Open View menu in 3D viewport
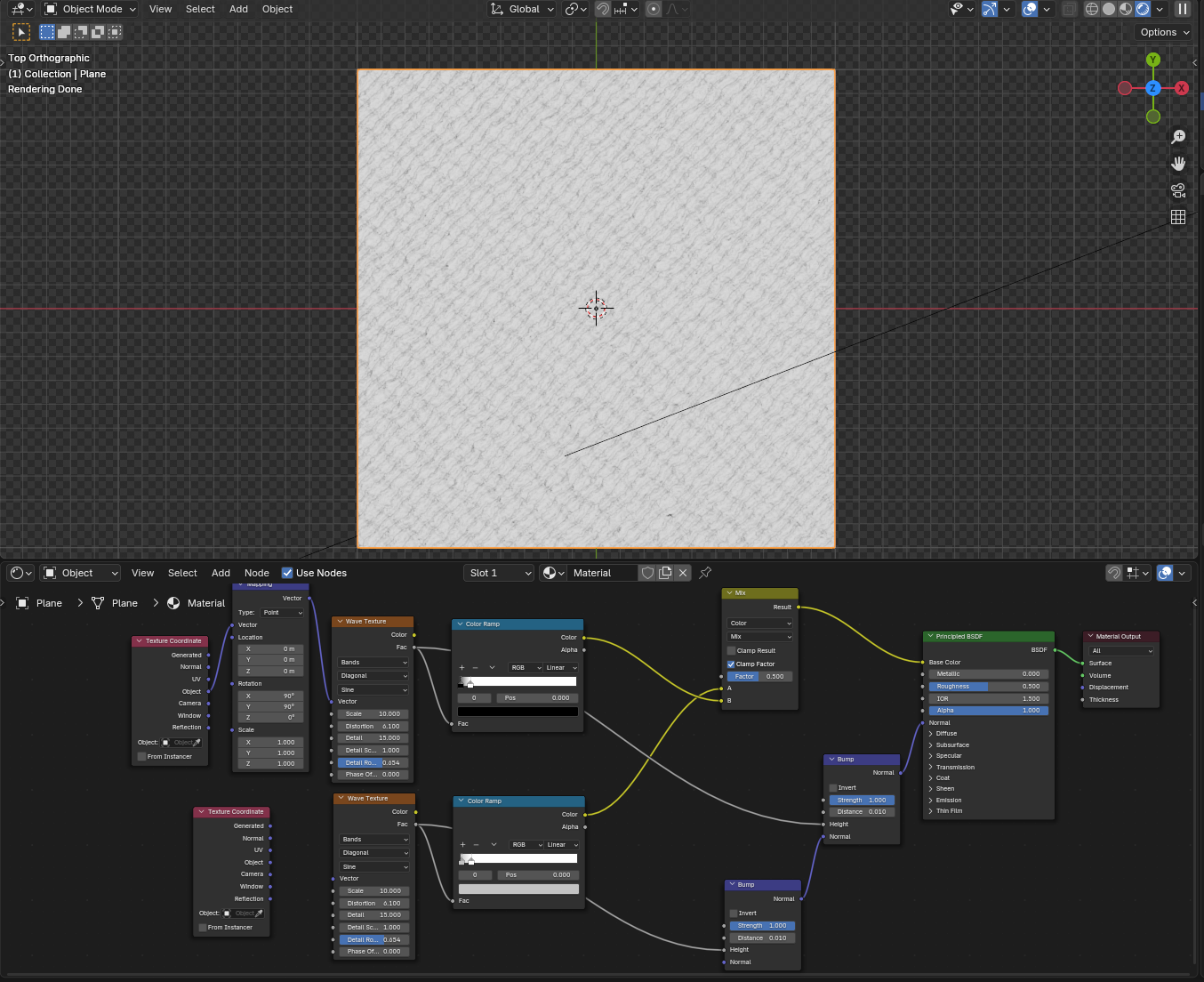Screen dimensions: 1204x982 (161, 9)
